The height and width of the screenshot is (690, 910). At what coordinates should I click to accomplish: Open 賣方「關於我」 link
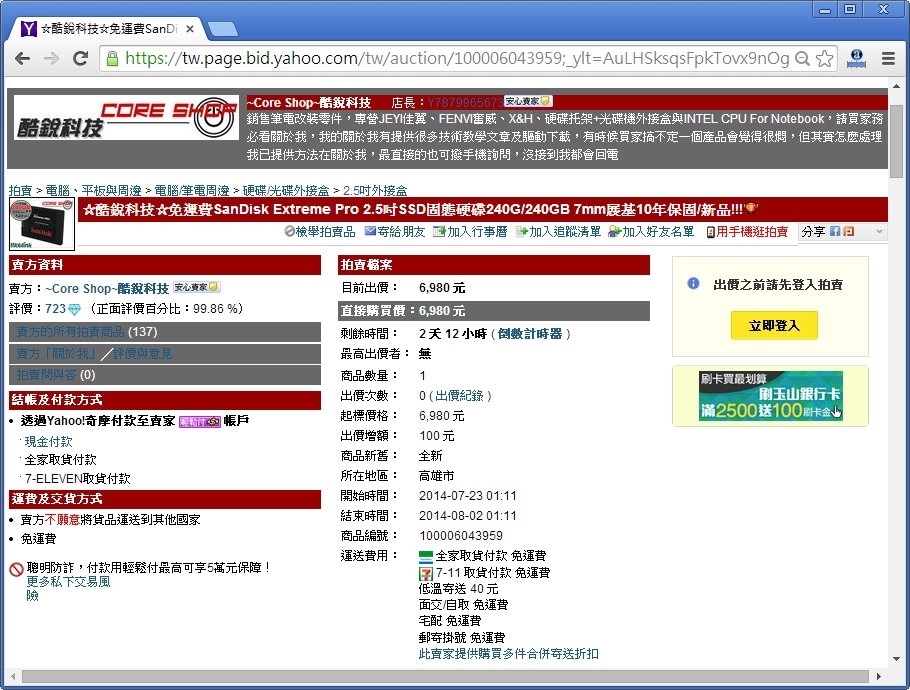click(x=56, y=353)
